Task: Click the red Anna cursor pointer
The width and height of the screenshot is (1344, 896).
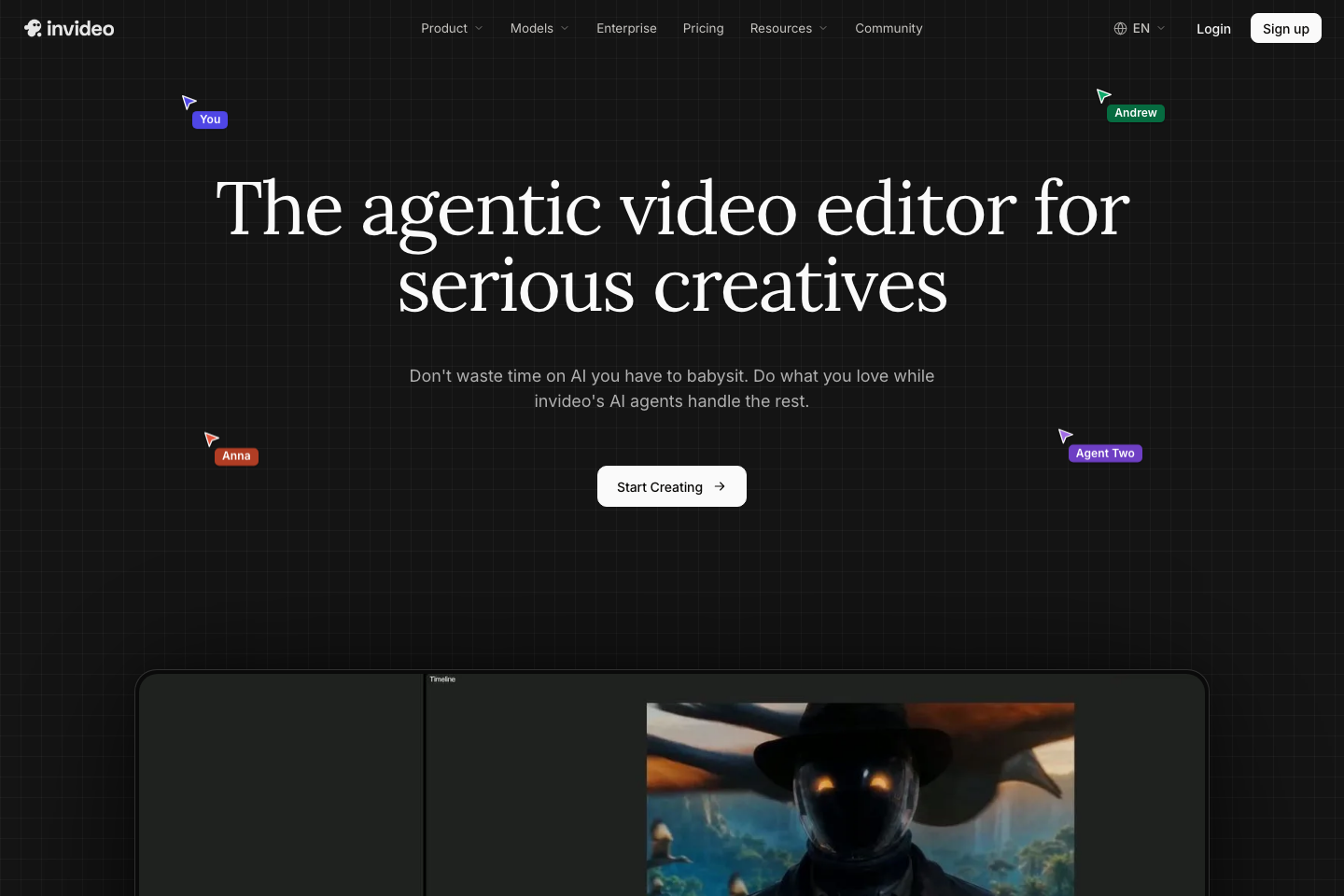Action: pyautogui.click(x=211, y=439)
